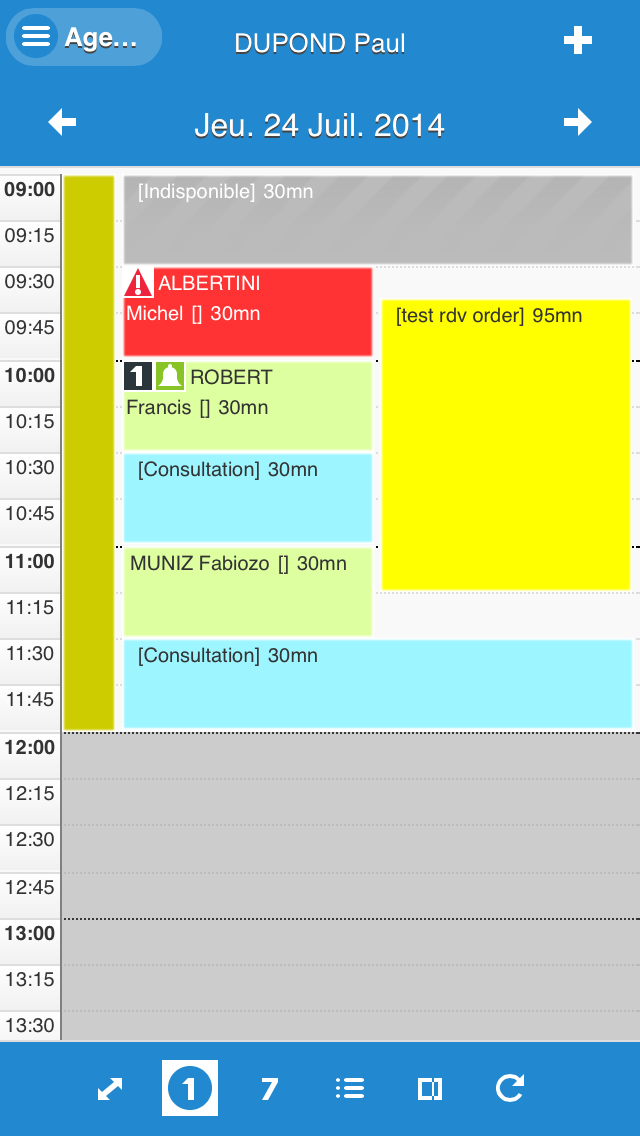Select DUPOND Paul title to change practitioner
The width and height of the screenshot is (640, 1136).
pos(320,43)
